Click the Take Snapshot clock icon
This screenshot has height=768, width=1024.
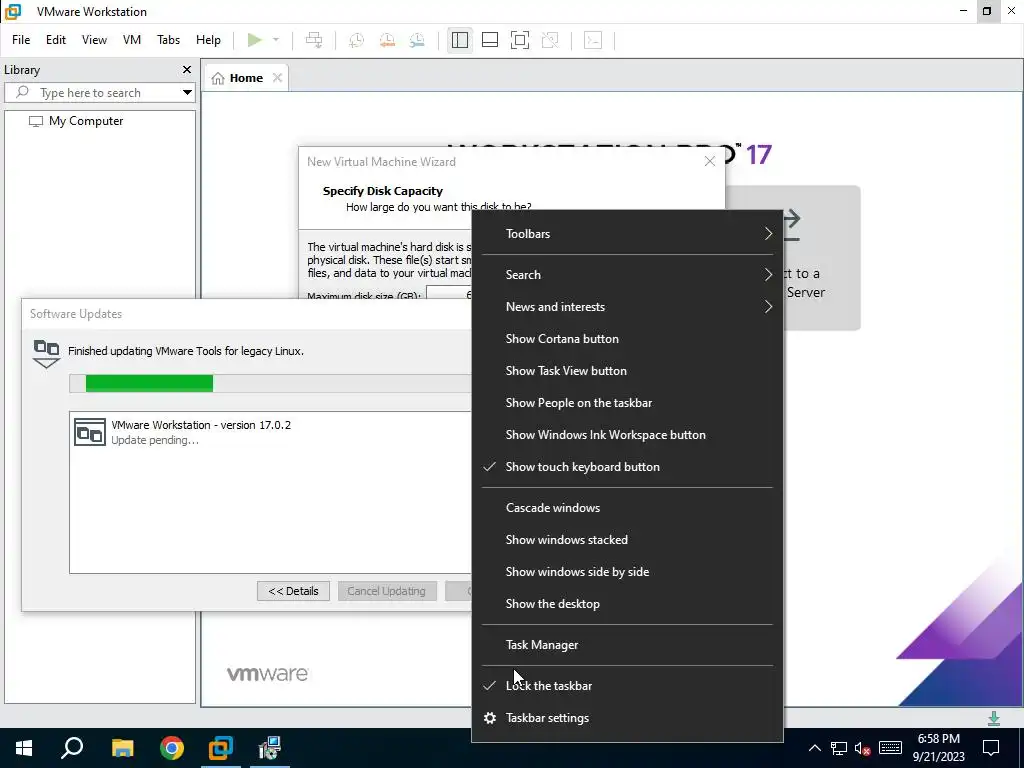tap(356, 40)
